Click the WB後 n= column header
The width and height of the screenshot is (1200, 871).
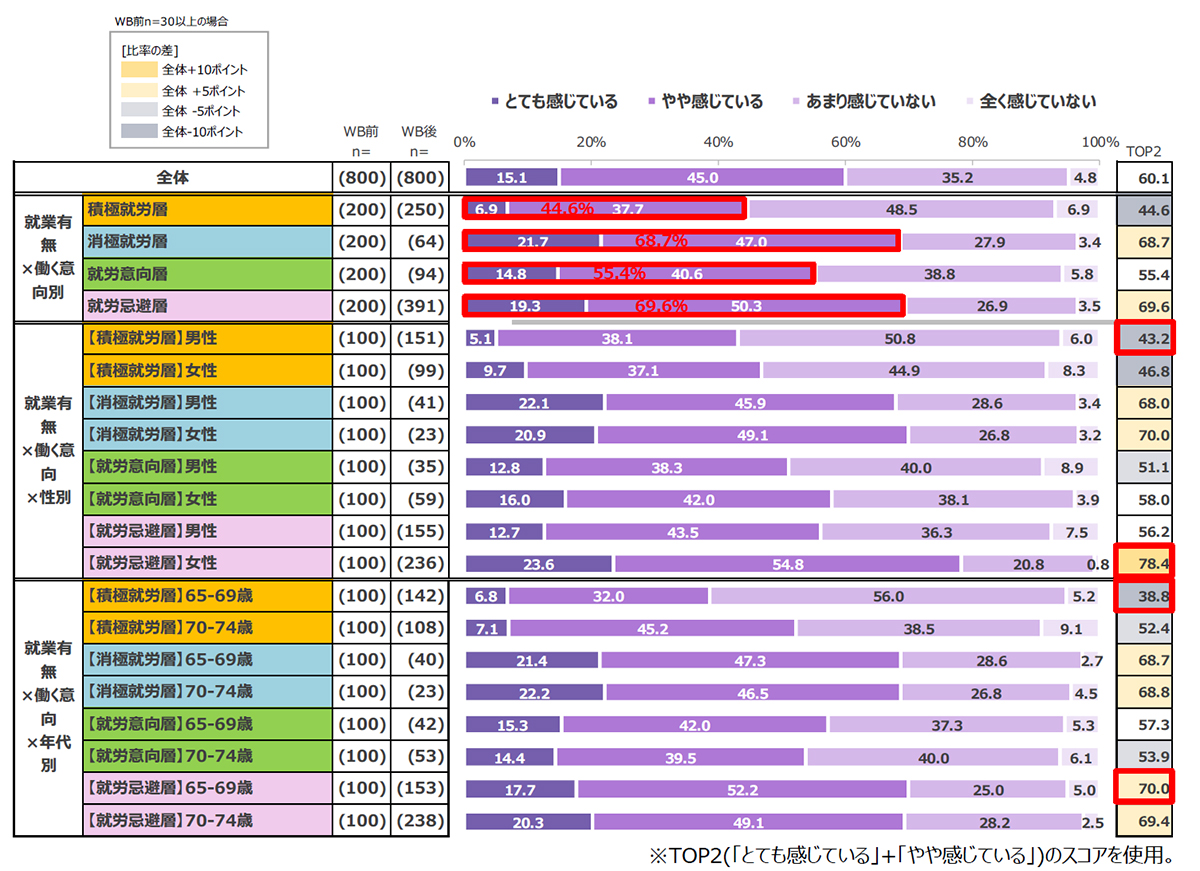click(x=415, y=141)
